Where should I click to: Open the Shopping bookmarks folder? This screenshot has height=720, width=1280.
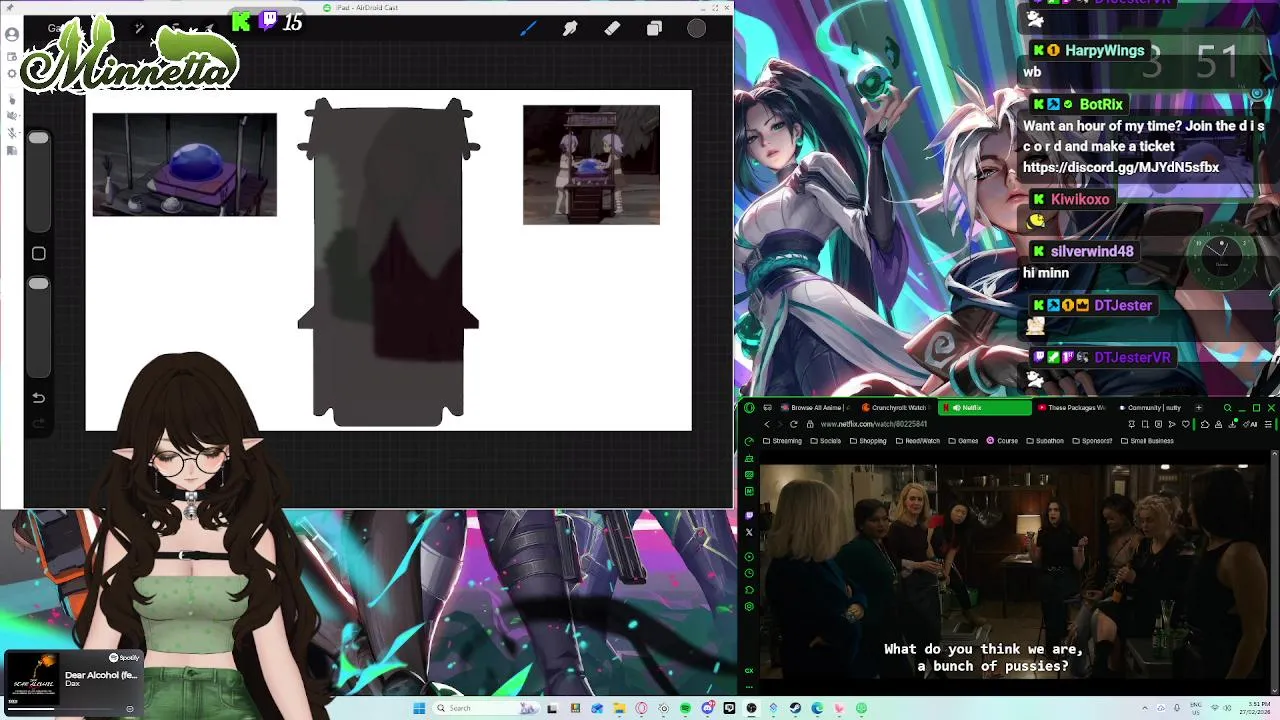[868, 441]
